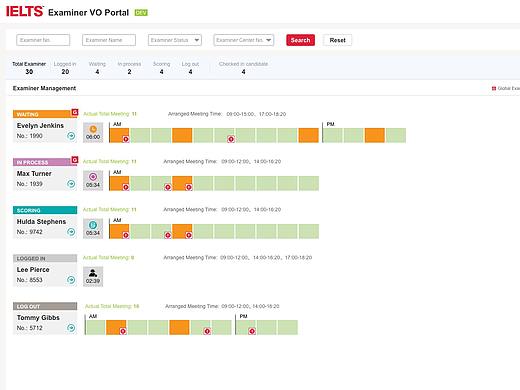Click the arrow icon for Evelyn Jenkins
The image size is (520, 390).
pos(71,136)
